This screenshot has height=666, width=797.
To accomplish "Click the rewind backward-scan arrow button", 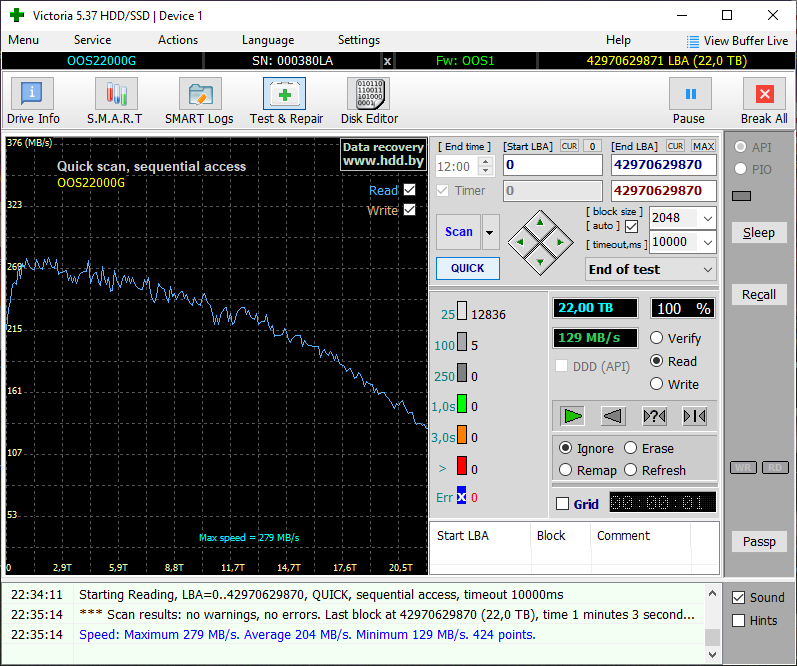I will coord(613,416).
